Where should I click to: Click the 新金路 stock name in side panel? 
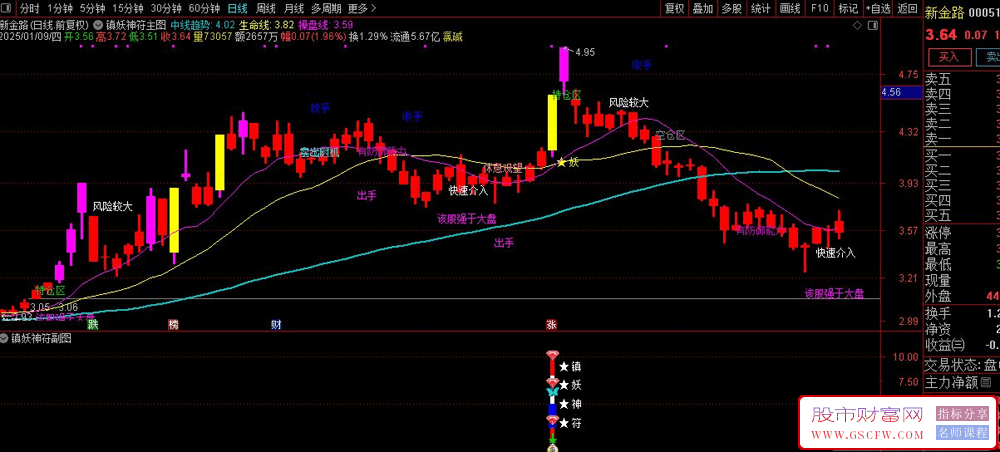pos(944,12)
